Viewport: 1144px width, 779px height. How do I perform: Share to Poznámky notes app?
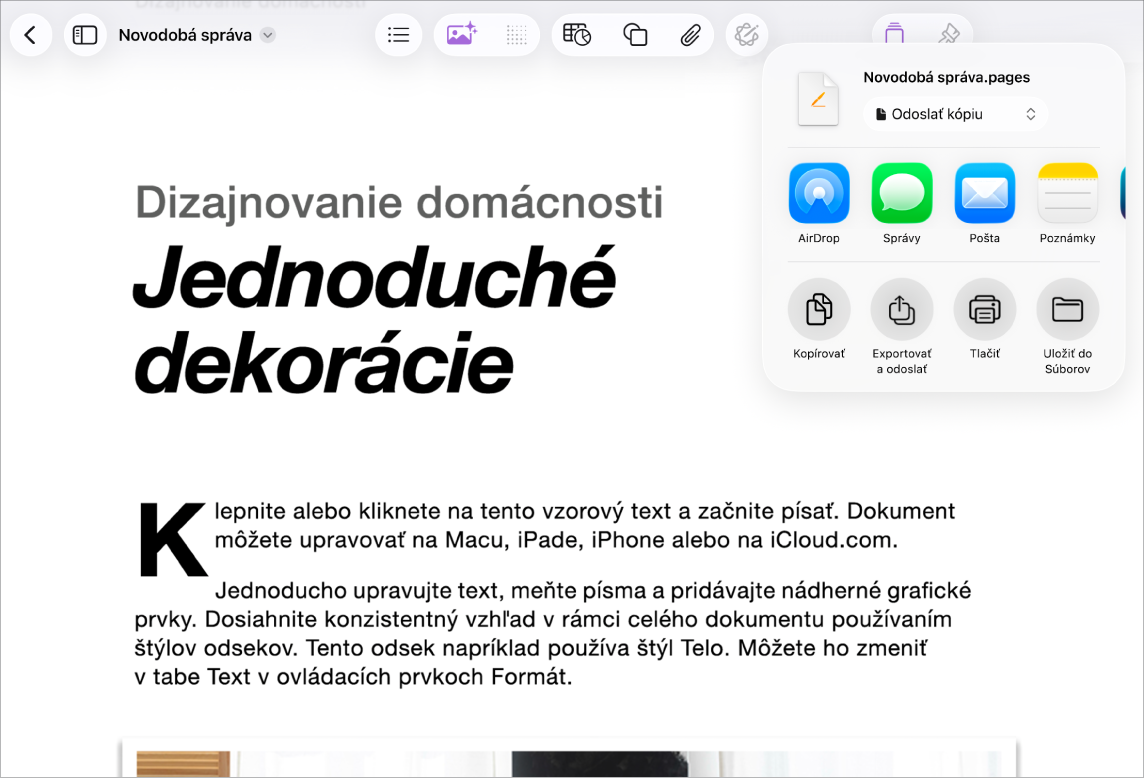tap(1067, 204)
